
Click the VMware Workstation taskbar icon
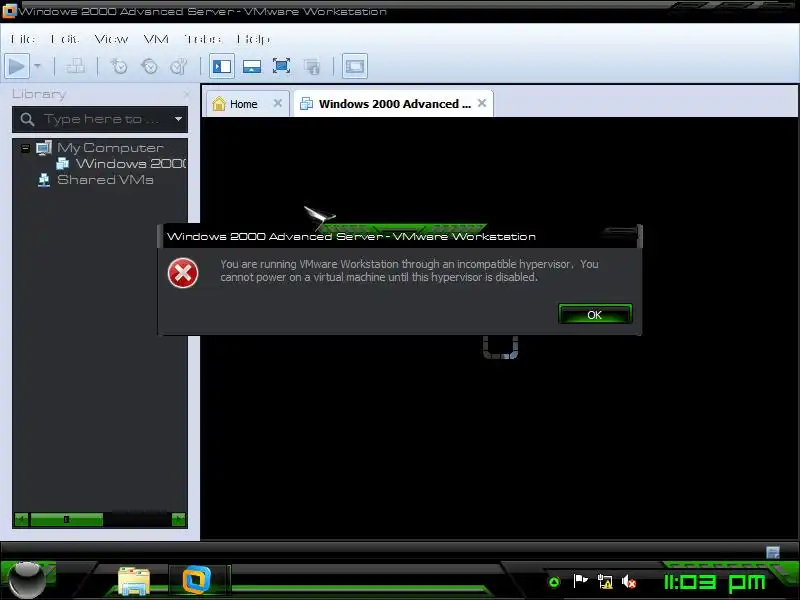[197, 580]
